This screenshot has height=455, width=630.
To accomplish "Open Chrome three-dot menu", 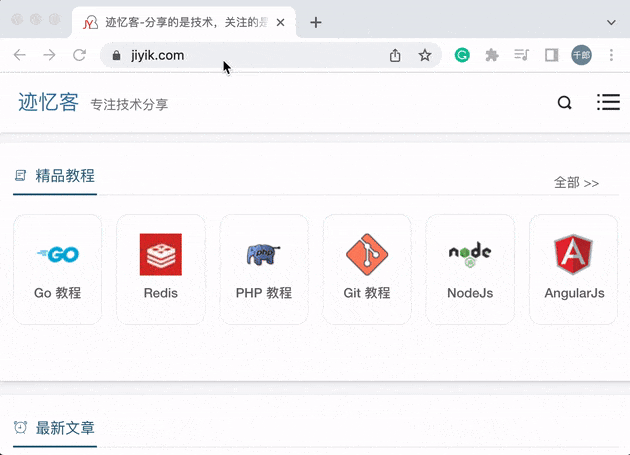I will pos(611,55).
